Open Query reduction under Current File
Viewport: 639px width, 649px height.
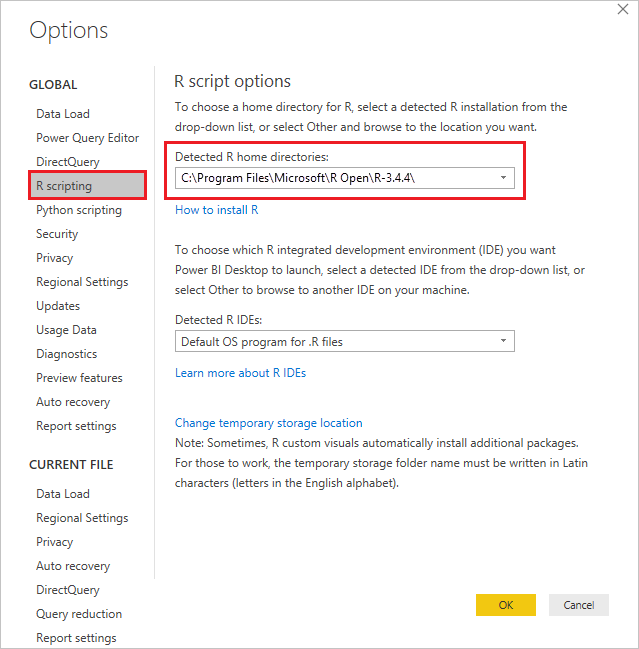point(79,614)
